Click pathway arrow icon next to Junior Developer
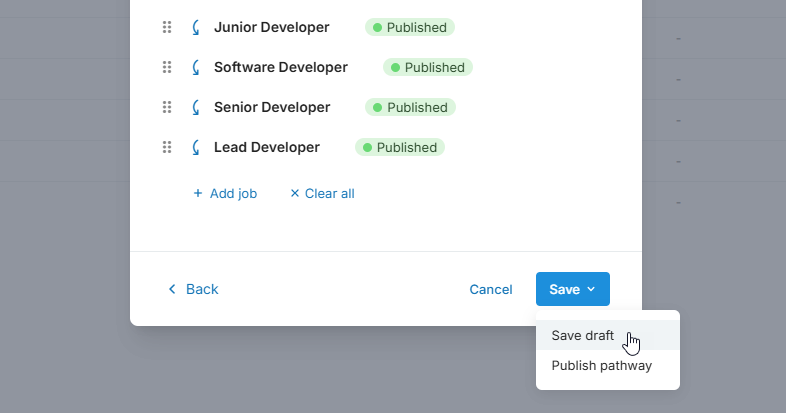This screenshot has height=413, width=786. [x=196, y=28]
